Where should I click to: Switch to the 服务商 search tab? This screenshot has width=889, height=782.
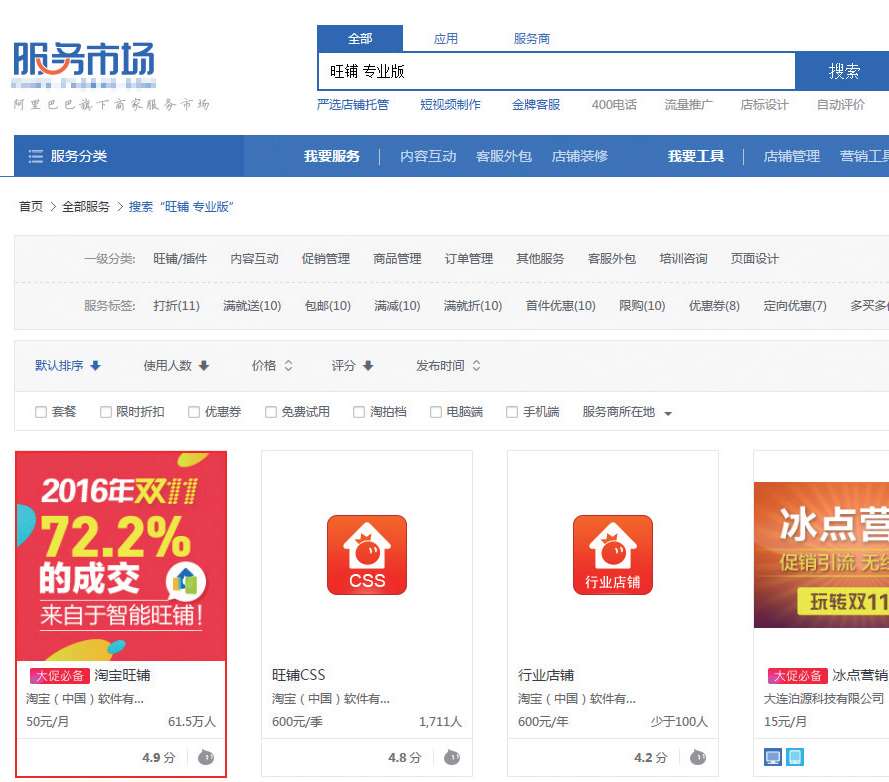click(531, 39)
